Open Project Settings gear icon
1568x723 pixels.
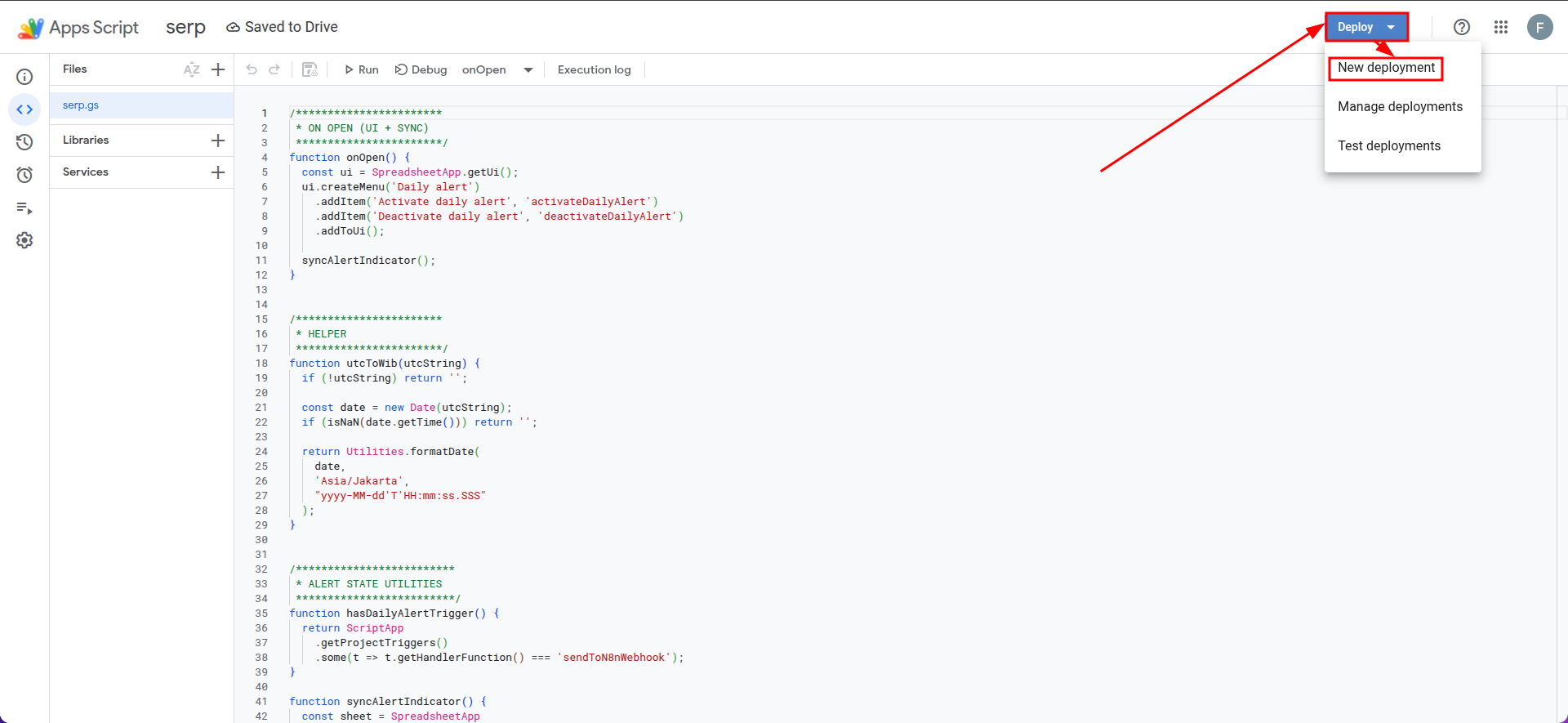[24, 240]
